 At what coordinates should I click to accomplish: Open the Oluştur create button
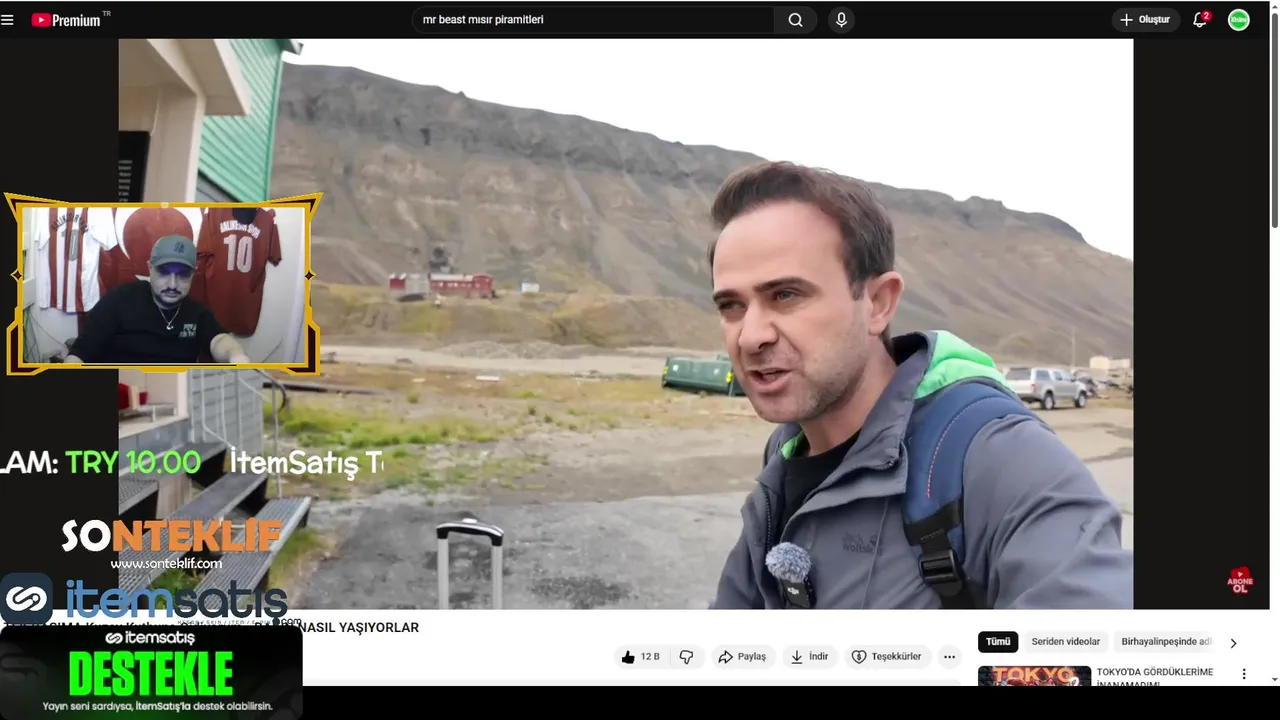pos(1146,20)
